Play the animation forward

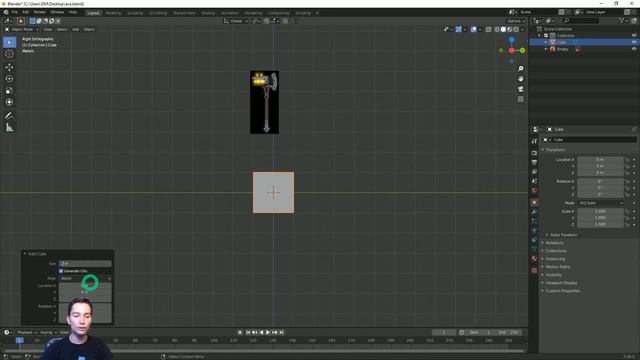(x=268, y=332)
